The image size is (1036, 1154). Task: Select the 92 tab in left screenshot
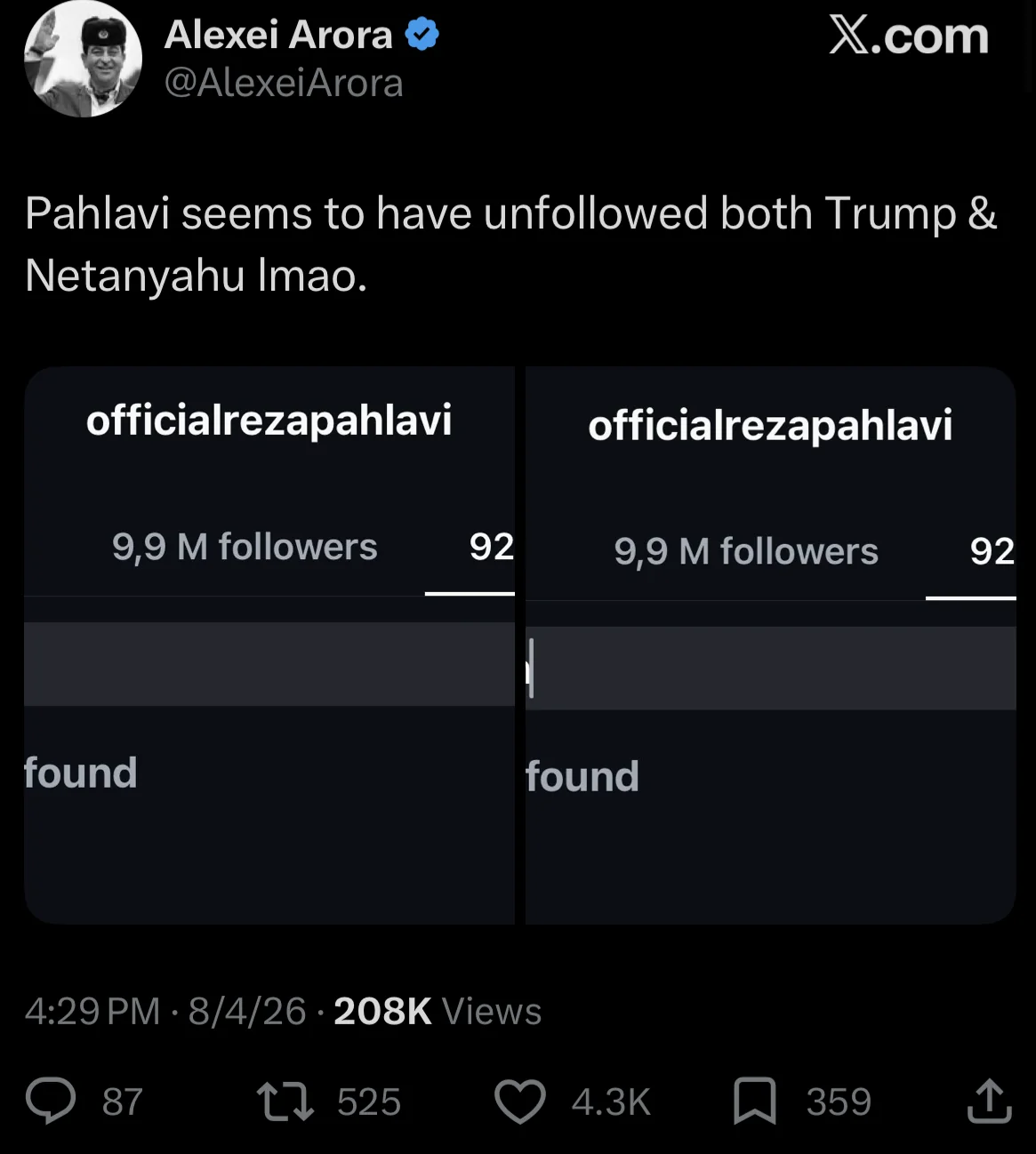pyautogui.click(x=491, y=547)
